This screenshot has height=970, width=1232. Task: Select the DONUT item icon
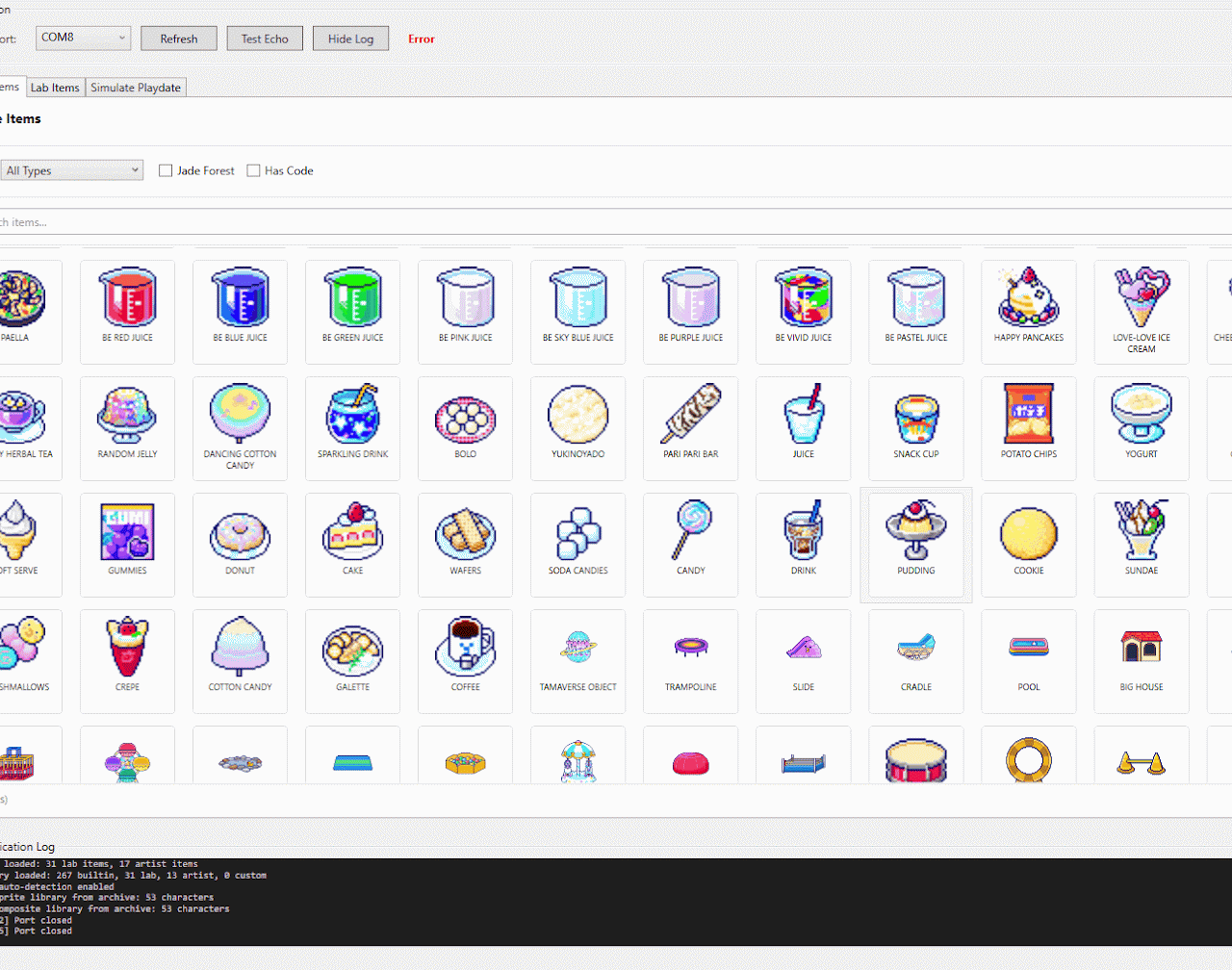point(240,531)
